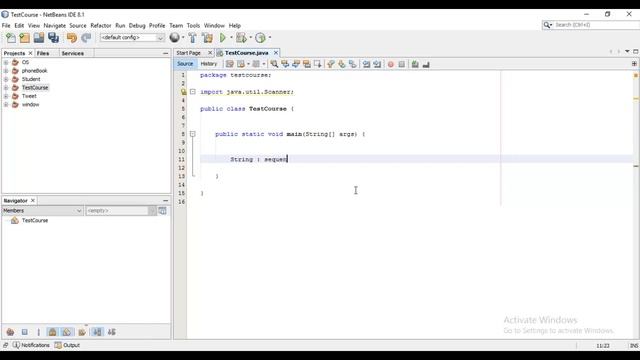Toggle Show Inner Classes in Navigator
Viewport: 640px width, 360px height.
67,332
